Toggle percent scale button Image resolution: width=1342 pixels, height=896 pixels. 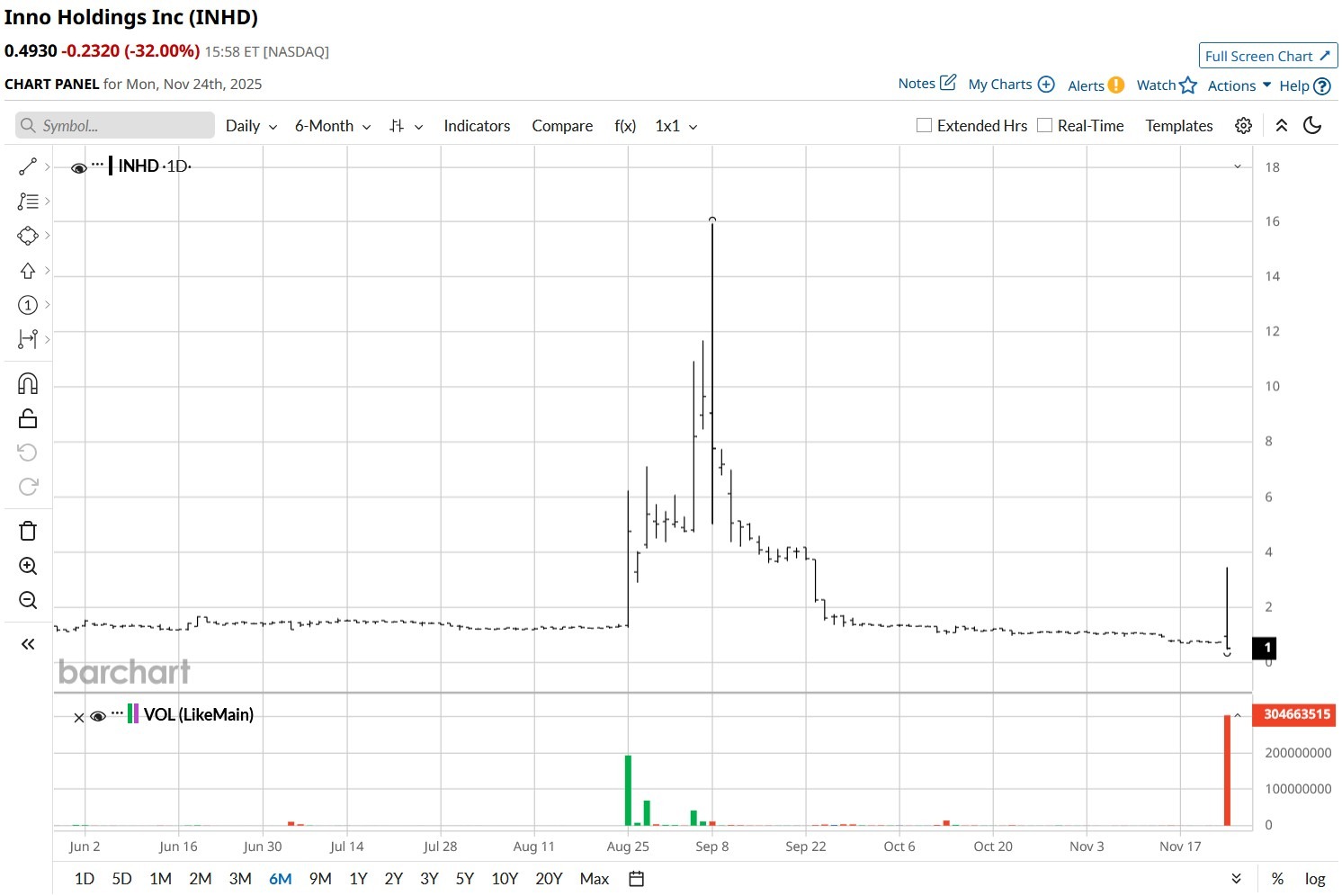(x=1277, y=879)
